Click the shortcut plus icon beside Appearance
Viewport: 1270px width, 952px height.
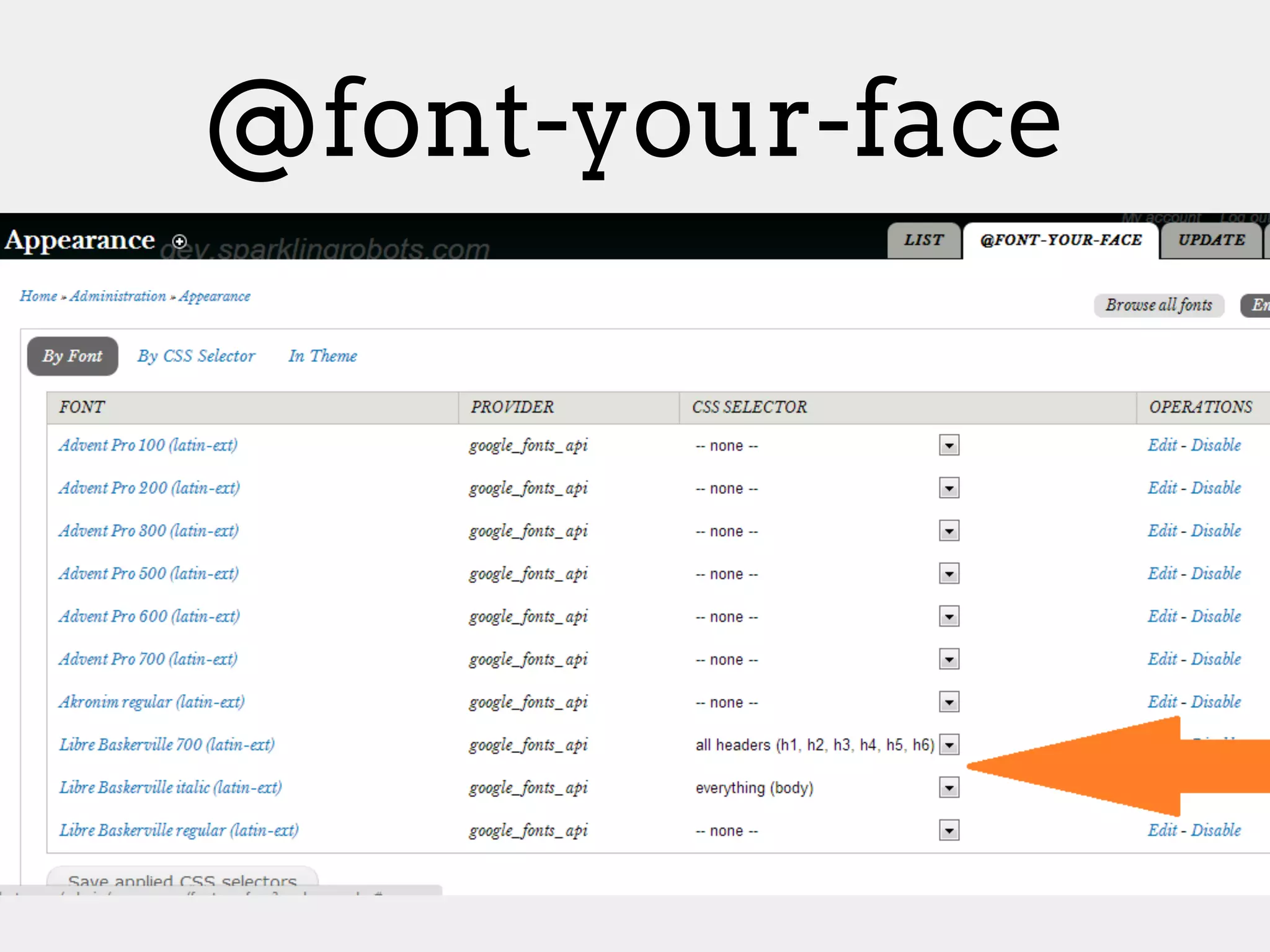180,241
